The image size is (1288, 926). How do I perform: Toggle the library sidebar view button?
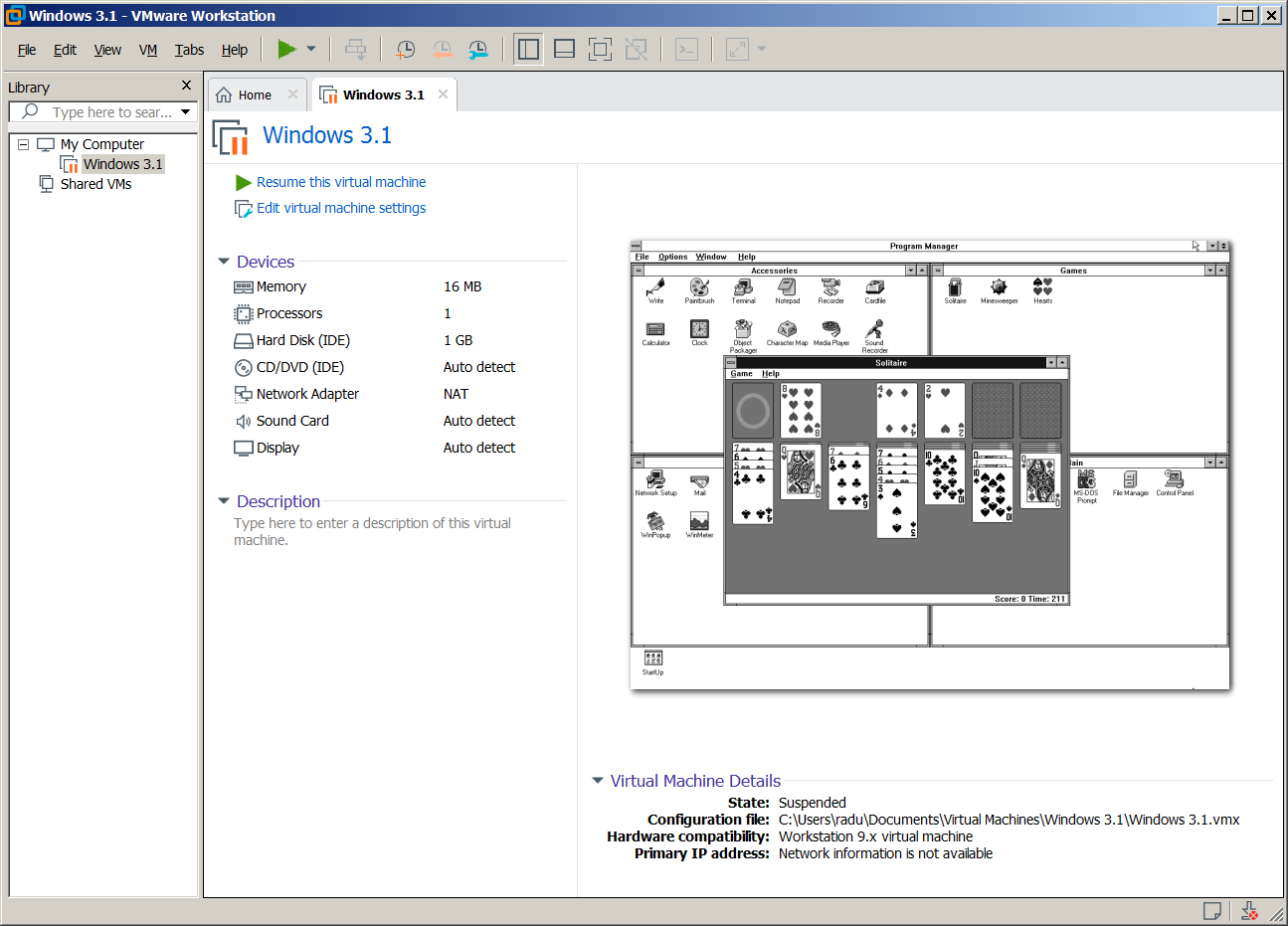coord(528,49)
